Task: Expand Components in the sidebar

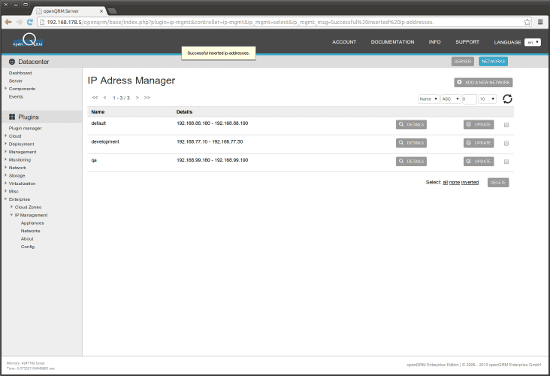Action: click(6, 89)
